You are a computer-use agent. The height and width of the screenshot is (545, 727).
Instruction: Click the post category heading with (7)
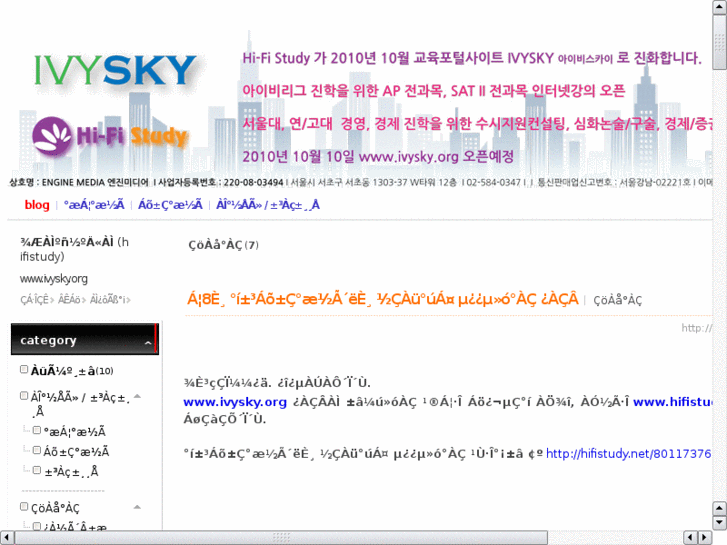[x=223, y=245]
